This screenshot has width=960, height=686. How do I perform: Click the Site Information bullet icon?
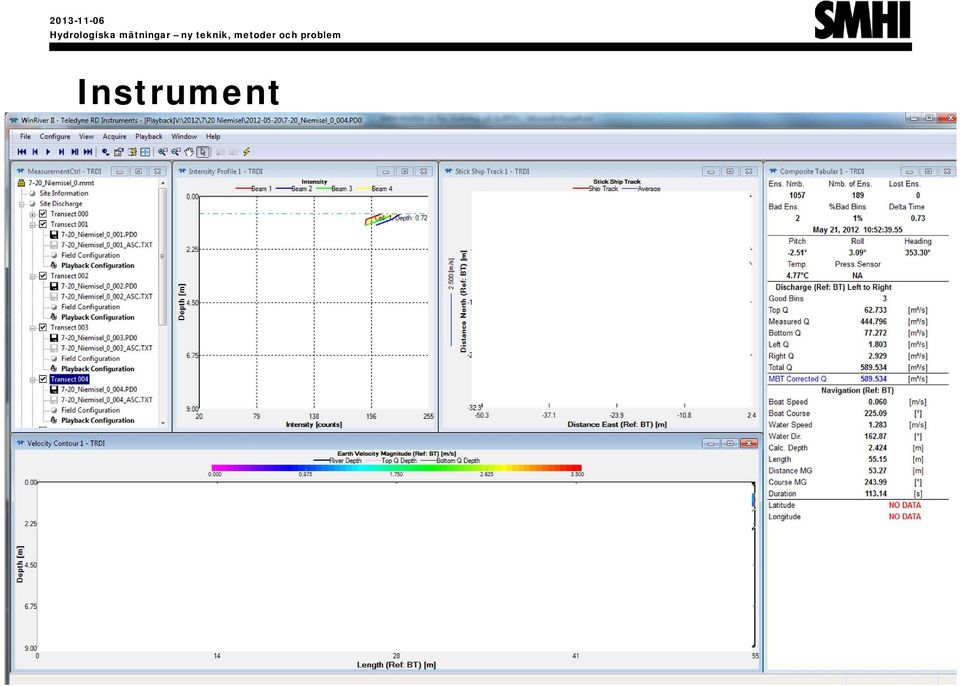point(32,193)
